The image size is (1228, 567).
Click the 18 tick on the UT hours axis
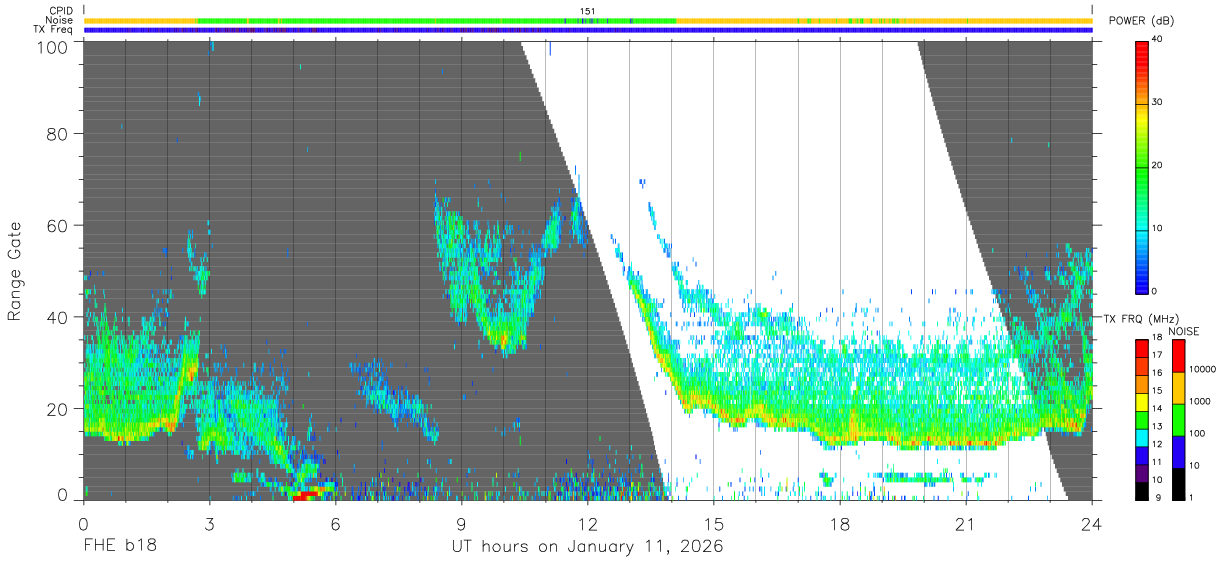pos(840,523)
